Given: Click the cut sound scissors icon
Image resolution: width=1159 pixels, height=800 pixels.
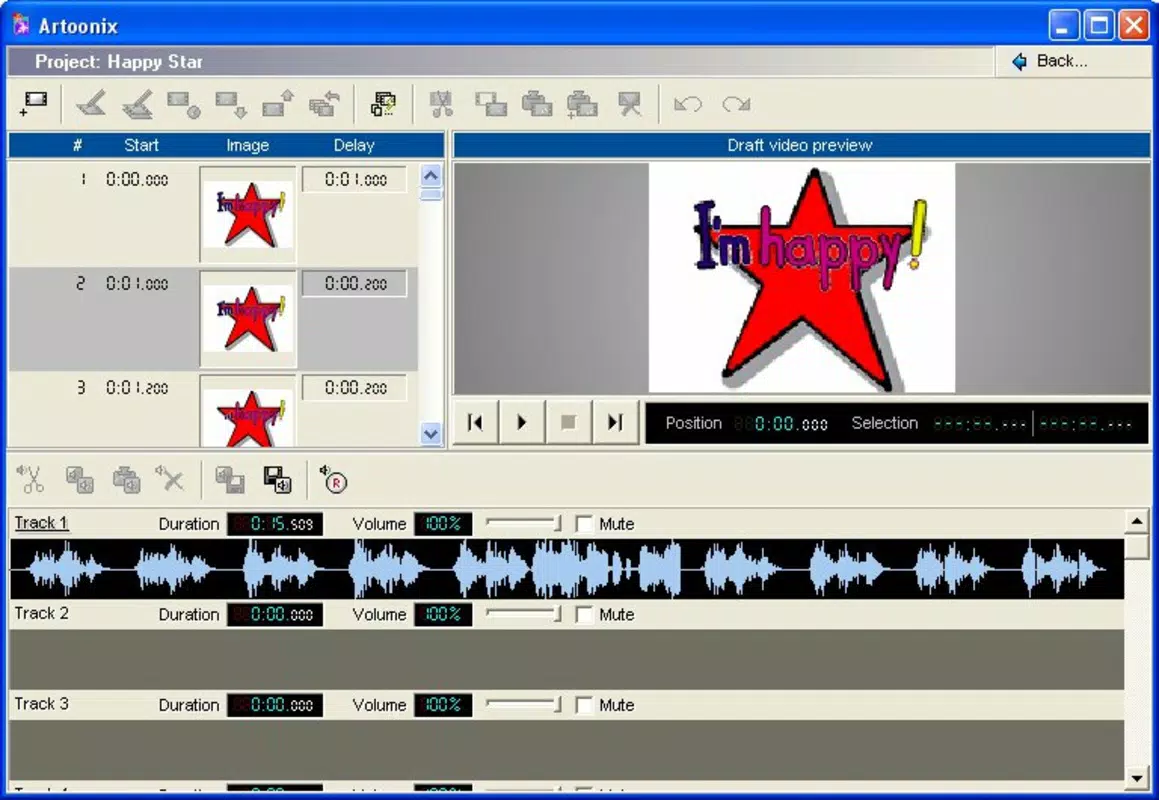Looking at the screenshot, I should tap(31, 479).
